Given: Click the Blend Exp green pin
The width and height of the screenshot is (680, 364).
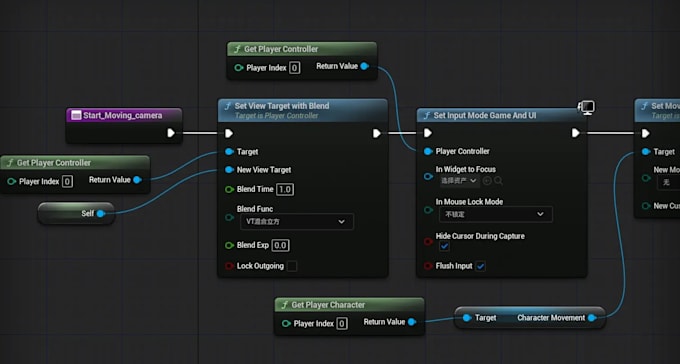Looking at the screenshot, I should point(229,245).
